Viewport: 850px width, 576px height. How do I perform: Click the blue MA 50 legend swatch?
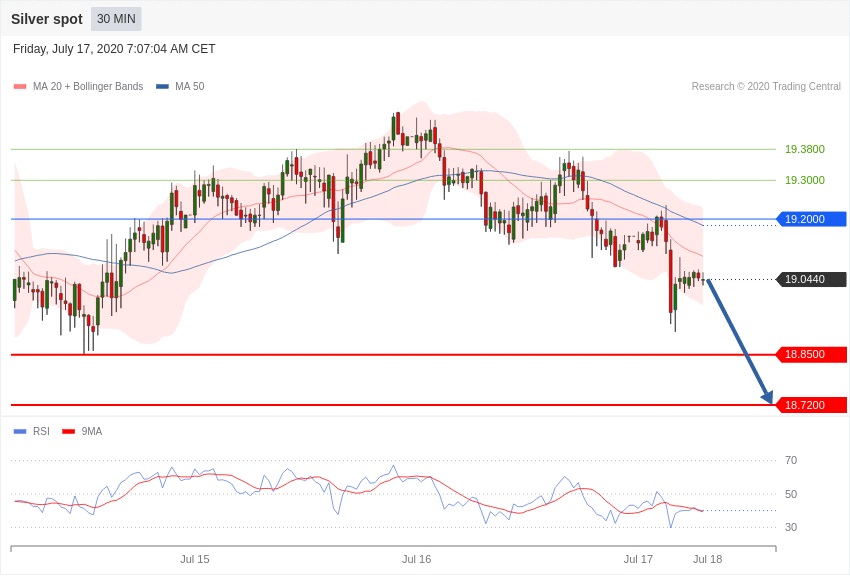[x=162, y=87]
